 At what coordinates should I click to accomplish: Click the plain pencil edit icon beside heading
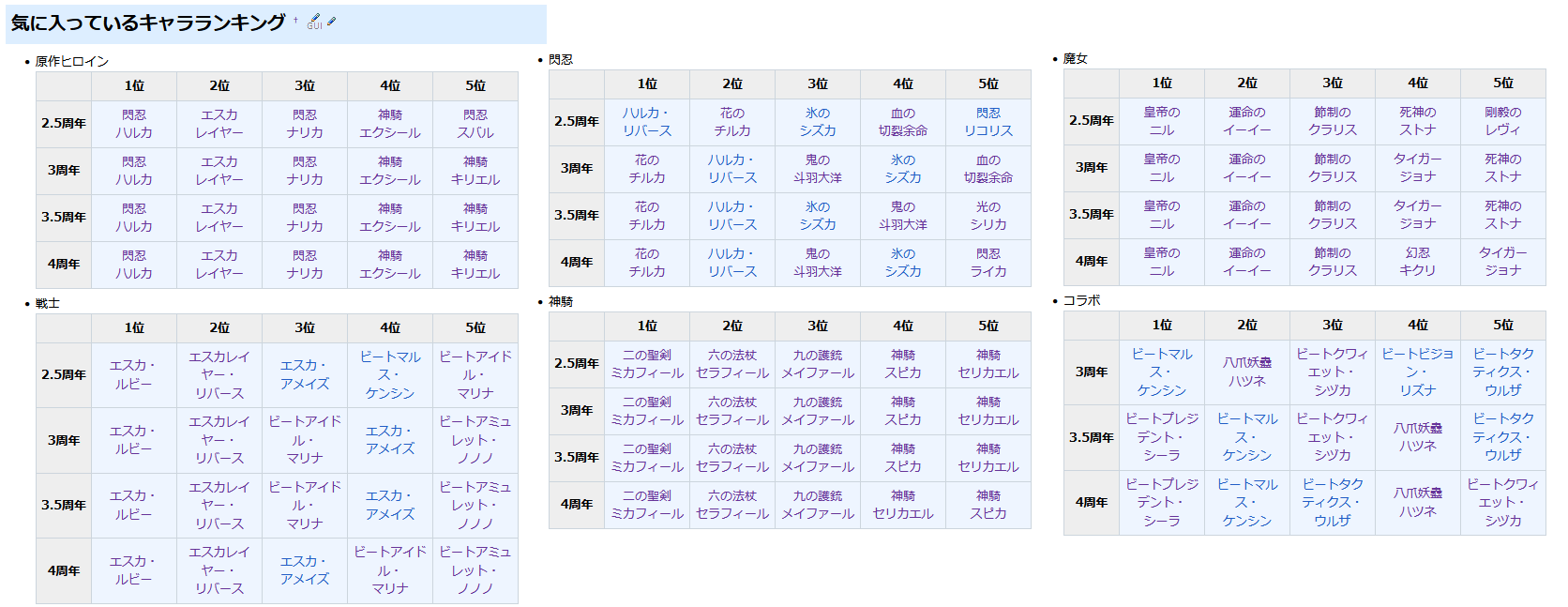(x=331, y=21)
